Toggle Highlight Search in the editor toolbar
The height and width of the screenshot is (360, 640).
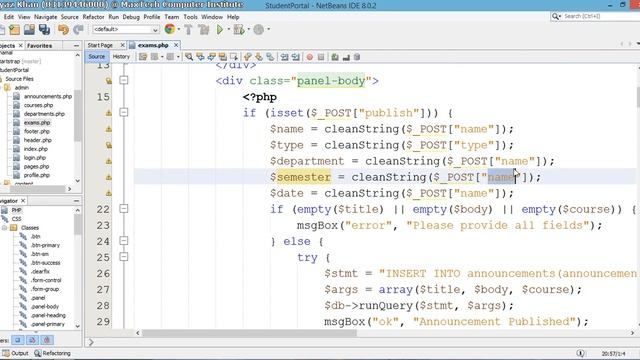tap(222, 57)
